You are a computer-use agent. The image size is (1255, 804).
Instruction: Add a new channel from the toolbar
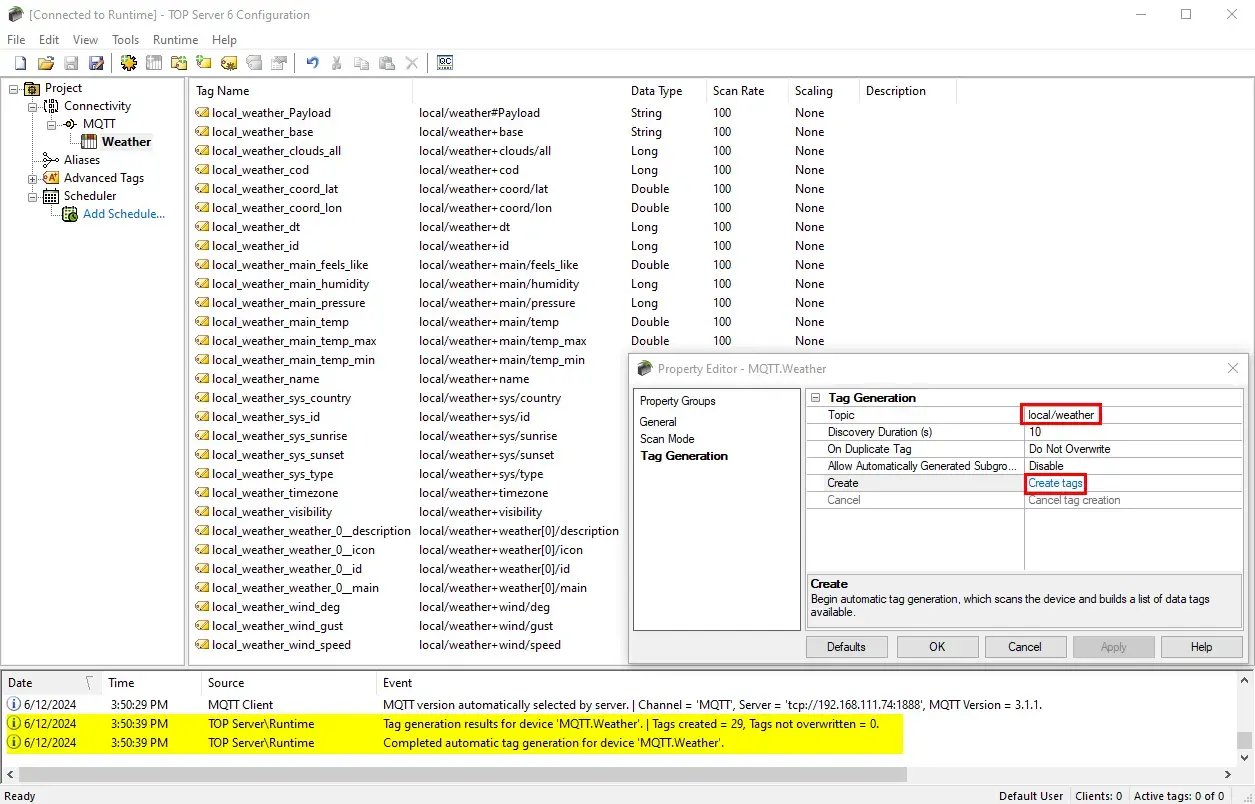pos(128,62)
